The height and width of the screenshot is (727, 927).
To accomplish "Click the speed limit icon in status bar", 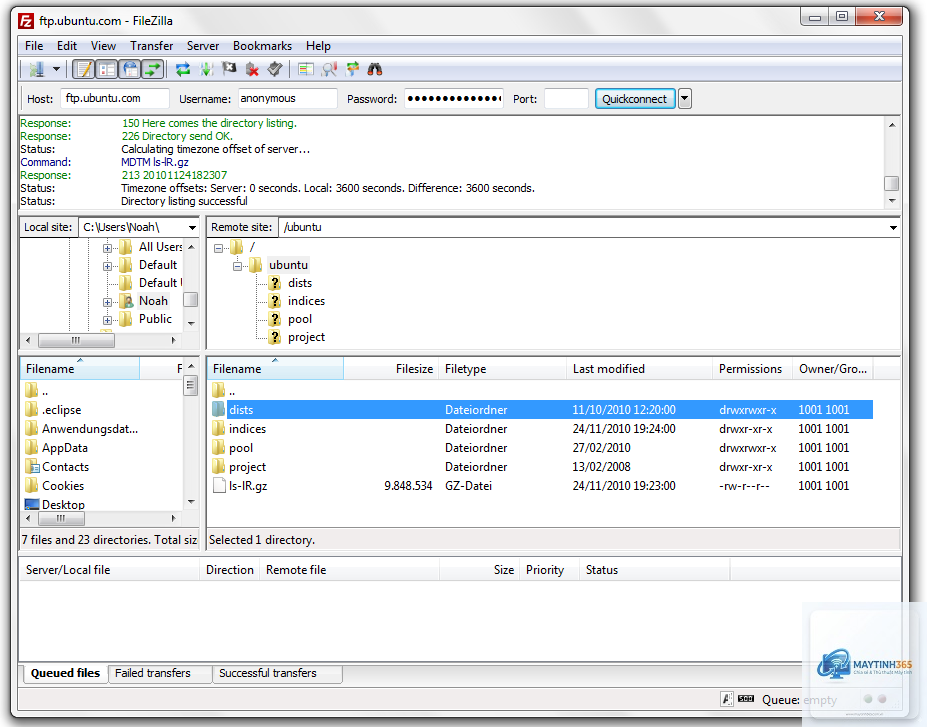I will click(746, 699).
